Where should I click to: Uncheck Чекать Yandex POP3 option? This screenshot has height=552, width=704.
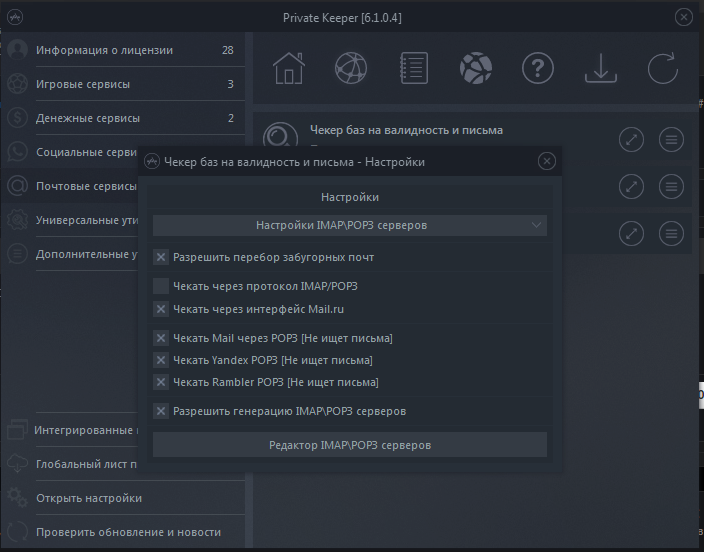click(x=161, y=360)
